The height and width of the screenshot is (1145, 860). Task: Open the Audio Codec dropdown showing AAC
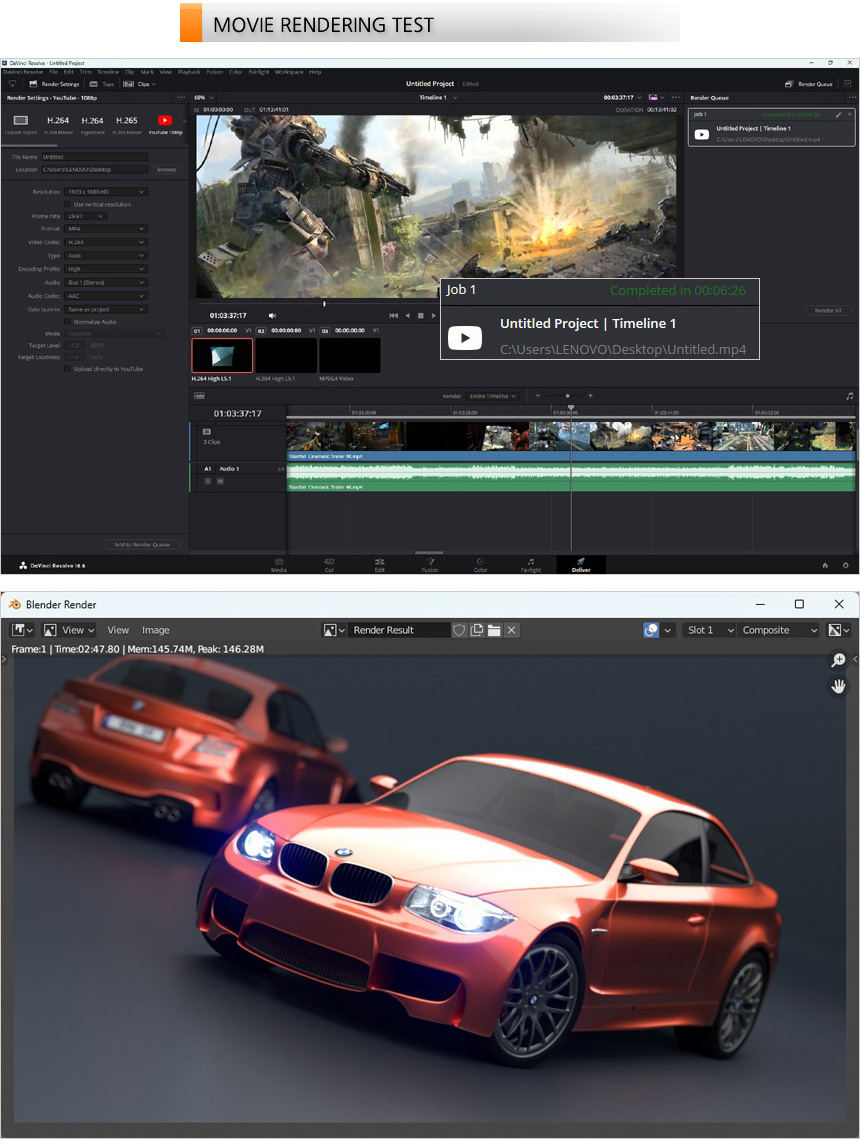(106, 296)
